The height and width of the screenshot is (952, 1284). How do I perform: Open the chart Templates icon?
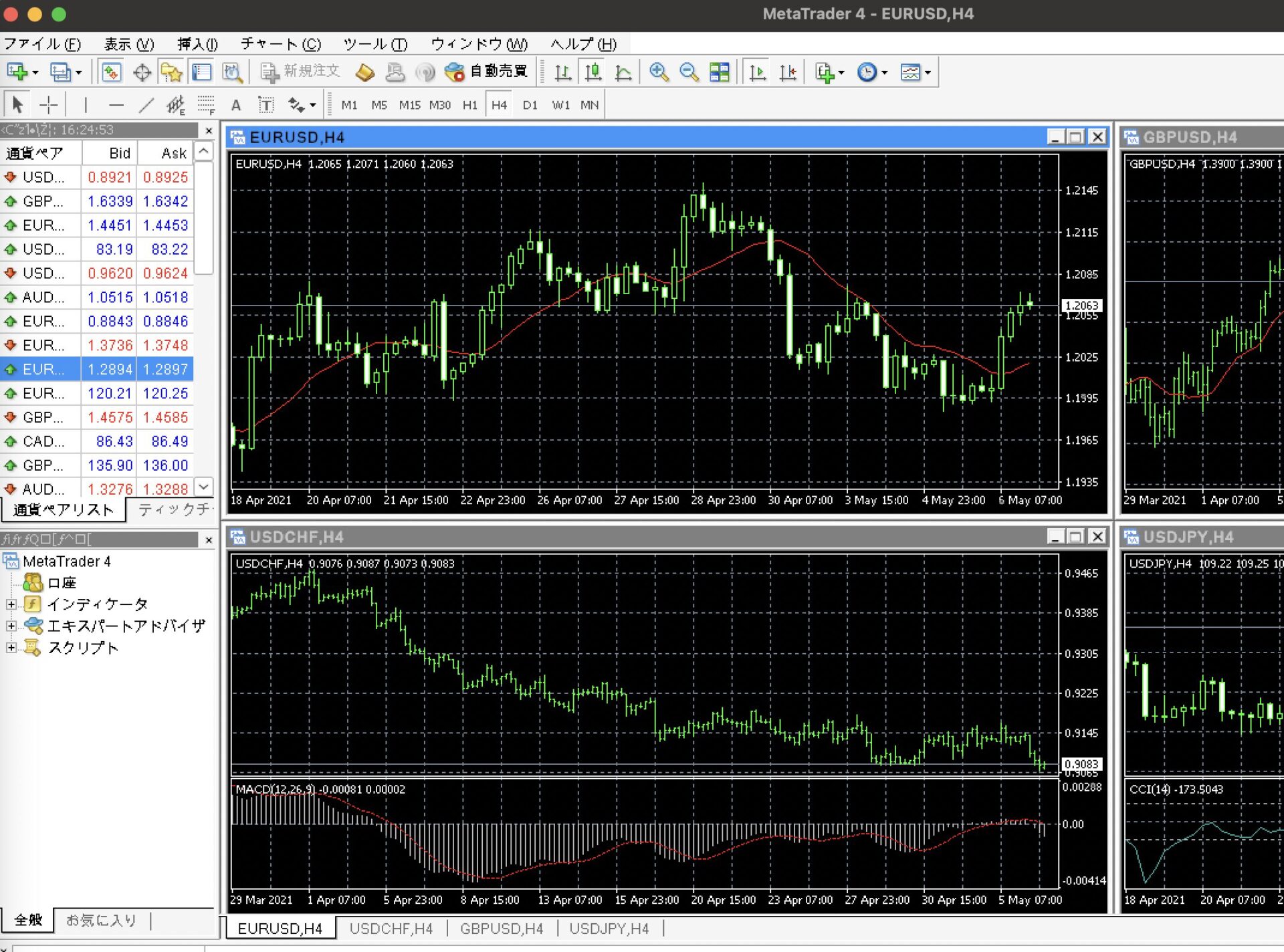(910, 72)
